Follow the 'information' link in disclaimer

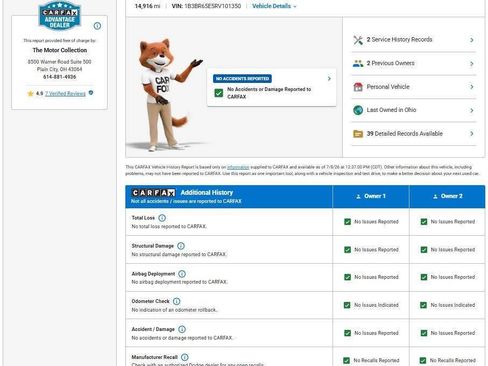coord(238,167)
